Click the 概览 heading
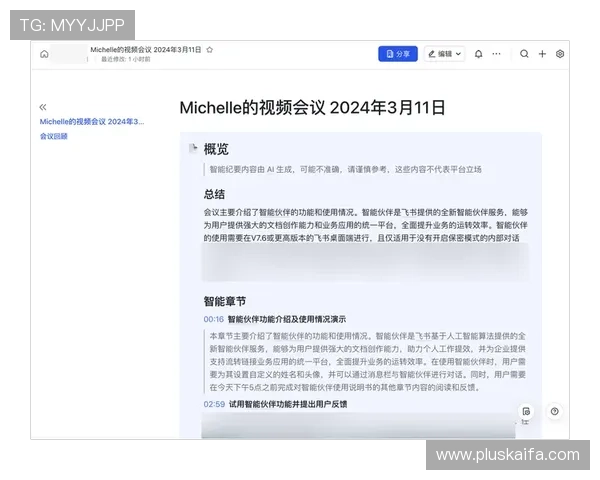This screenshot has width=600, height=480. tap(216, 149)
